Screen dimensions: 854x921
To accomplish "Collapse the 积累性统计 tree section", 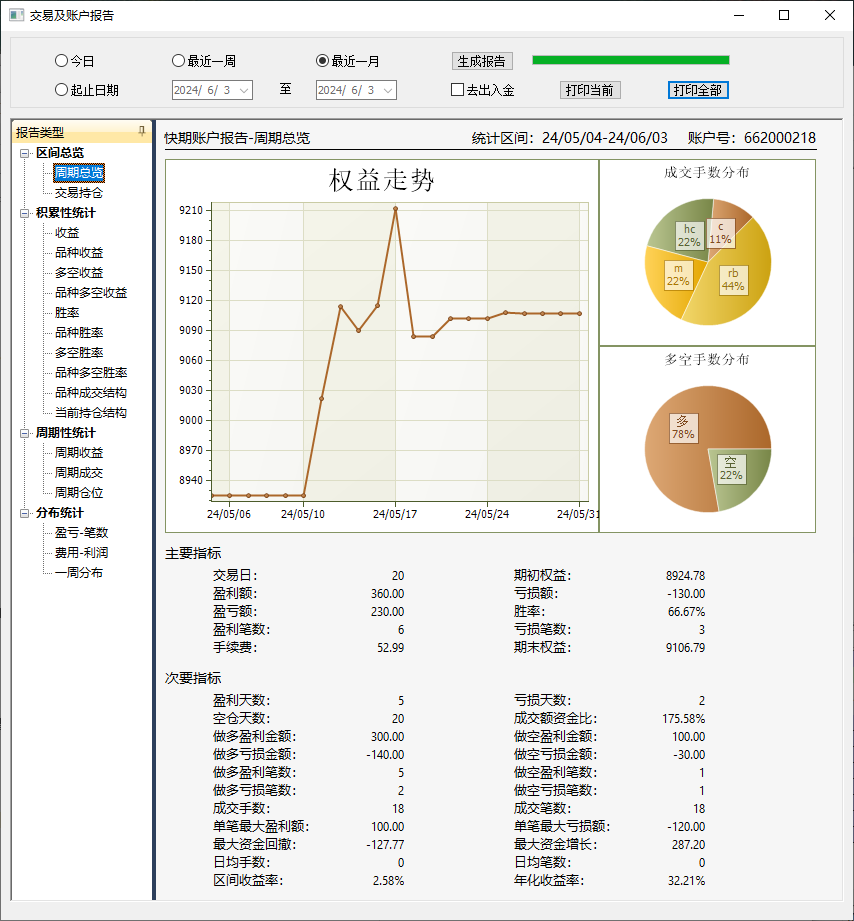I will tap(25, 213).
